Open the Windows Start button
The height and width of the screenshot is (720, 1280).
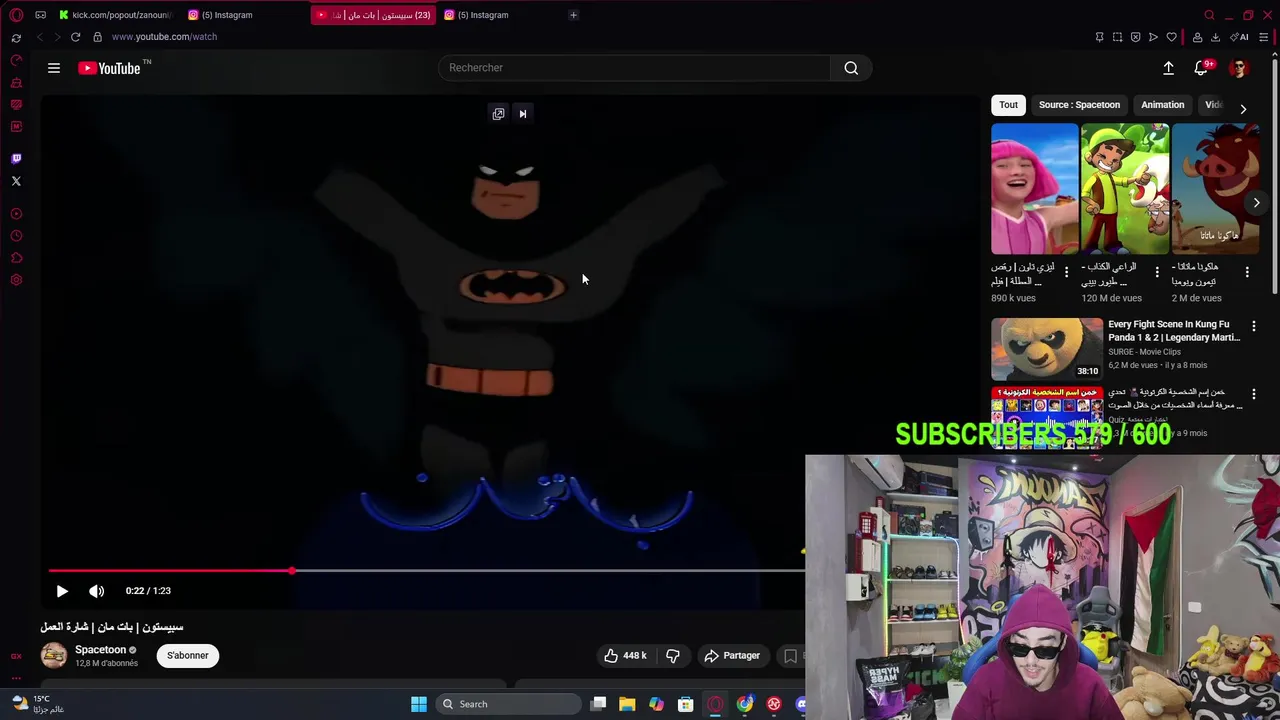pyautogui.click(x=419, y=704)
